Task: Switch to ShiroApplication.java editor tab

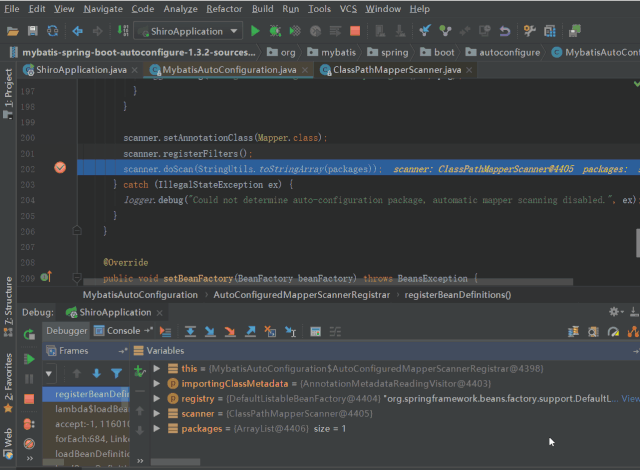Action: (x=81, y=70)
